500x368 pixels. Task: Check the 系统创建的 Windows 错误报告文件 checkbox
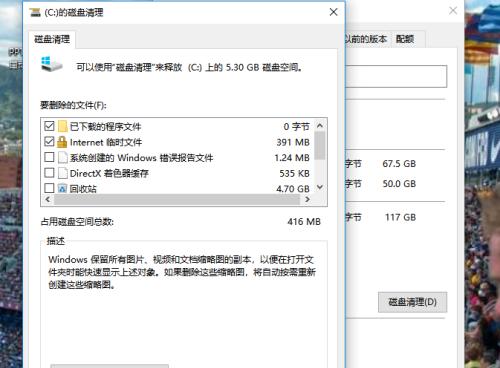[x=49, y=157]
